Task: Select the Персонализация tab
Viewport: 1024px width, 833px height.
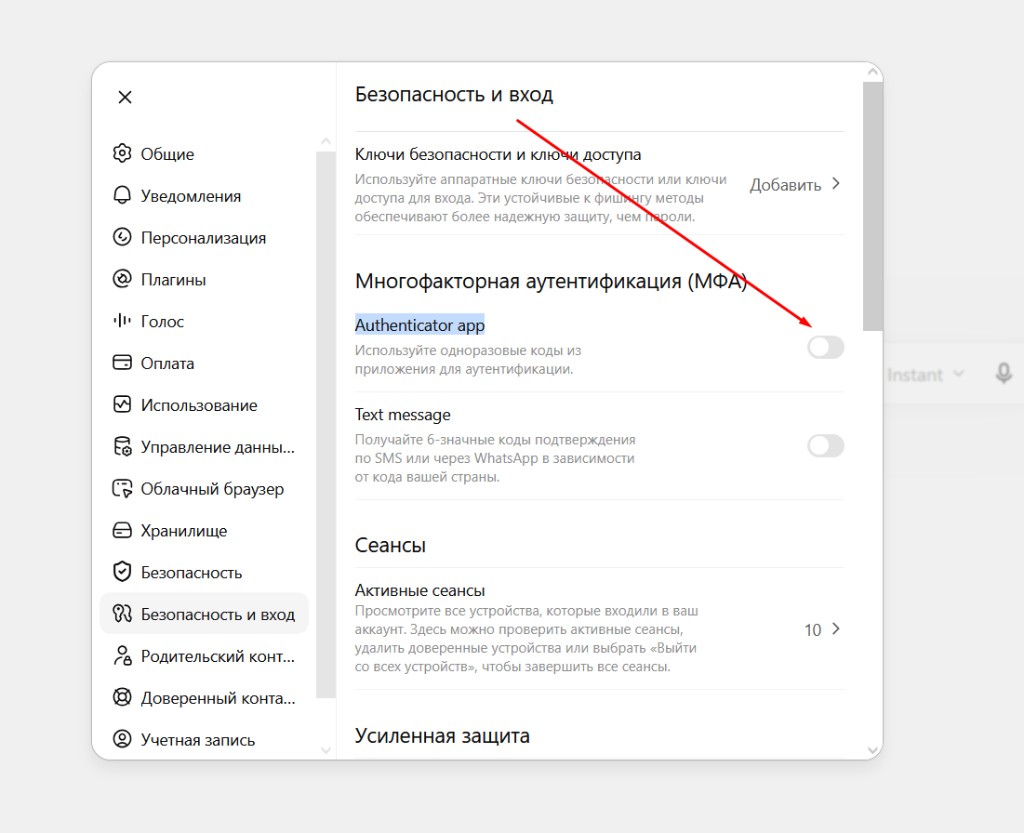Action: click(x=204, y=238)
